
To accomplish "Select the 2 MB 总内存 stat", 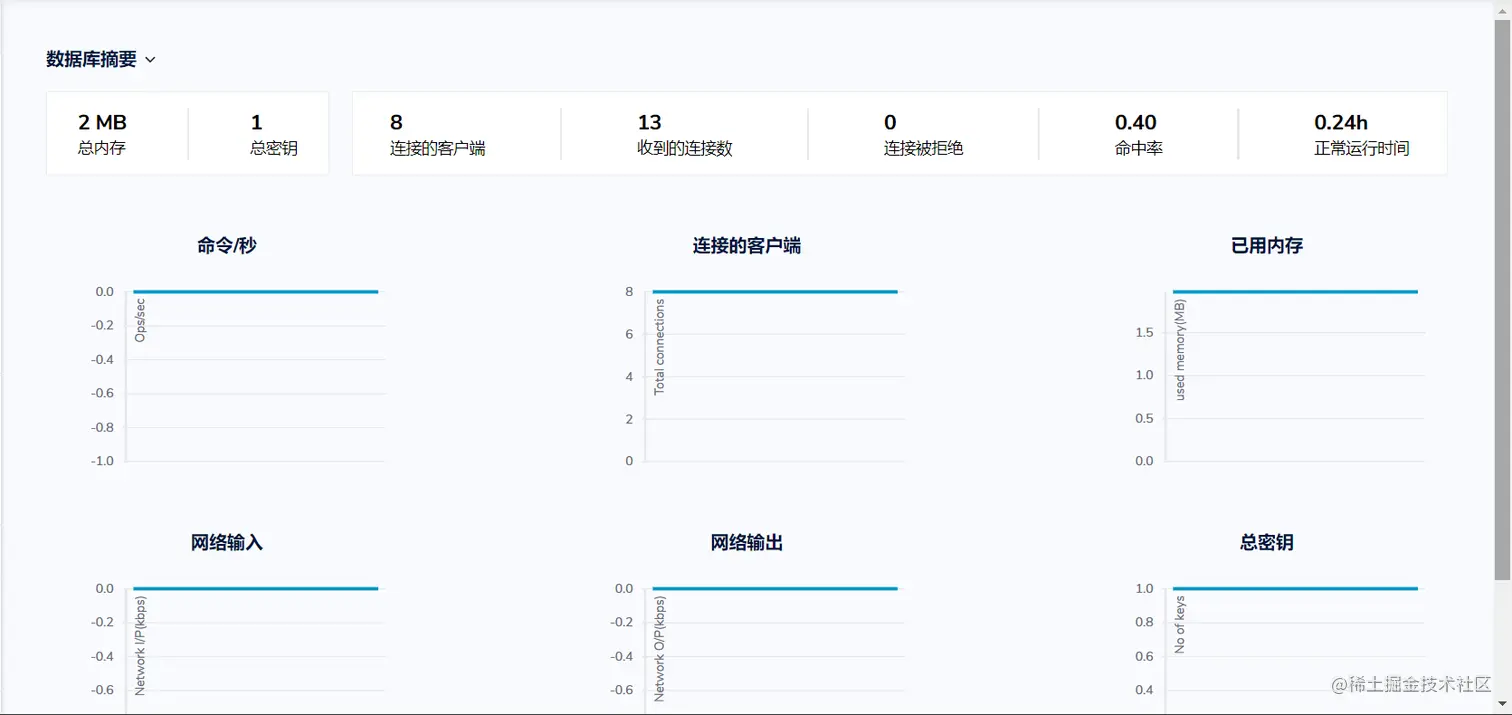I will [x=103, y=131].
